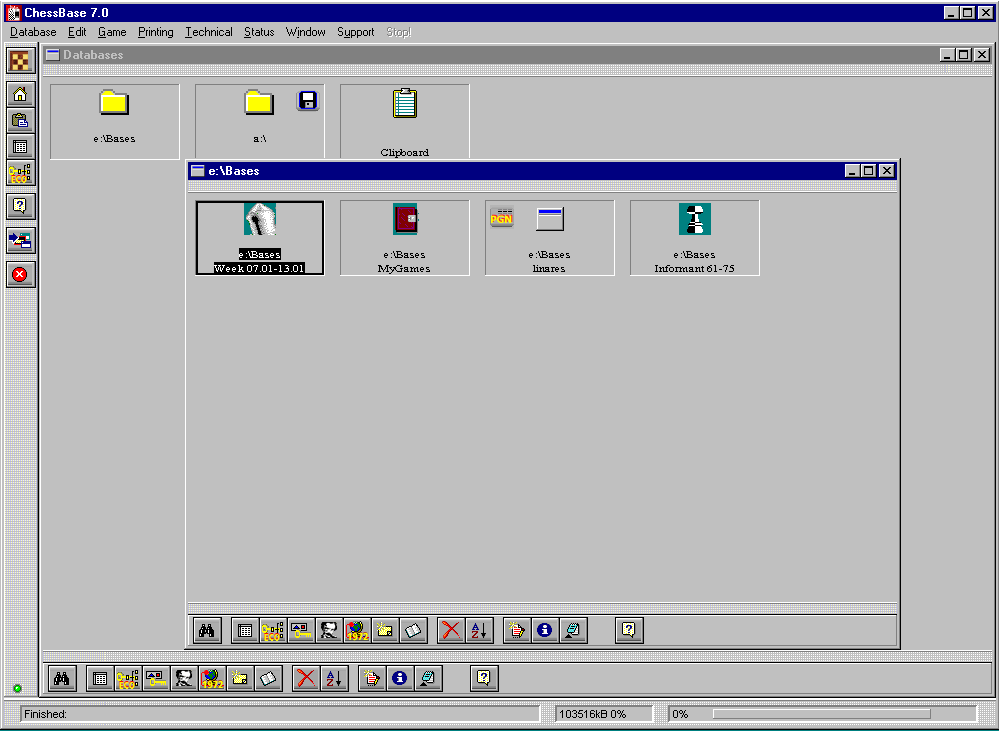Click the A-Z sort icon in the e:\Bases toolbar

pos(479,630)
